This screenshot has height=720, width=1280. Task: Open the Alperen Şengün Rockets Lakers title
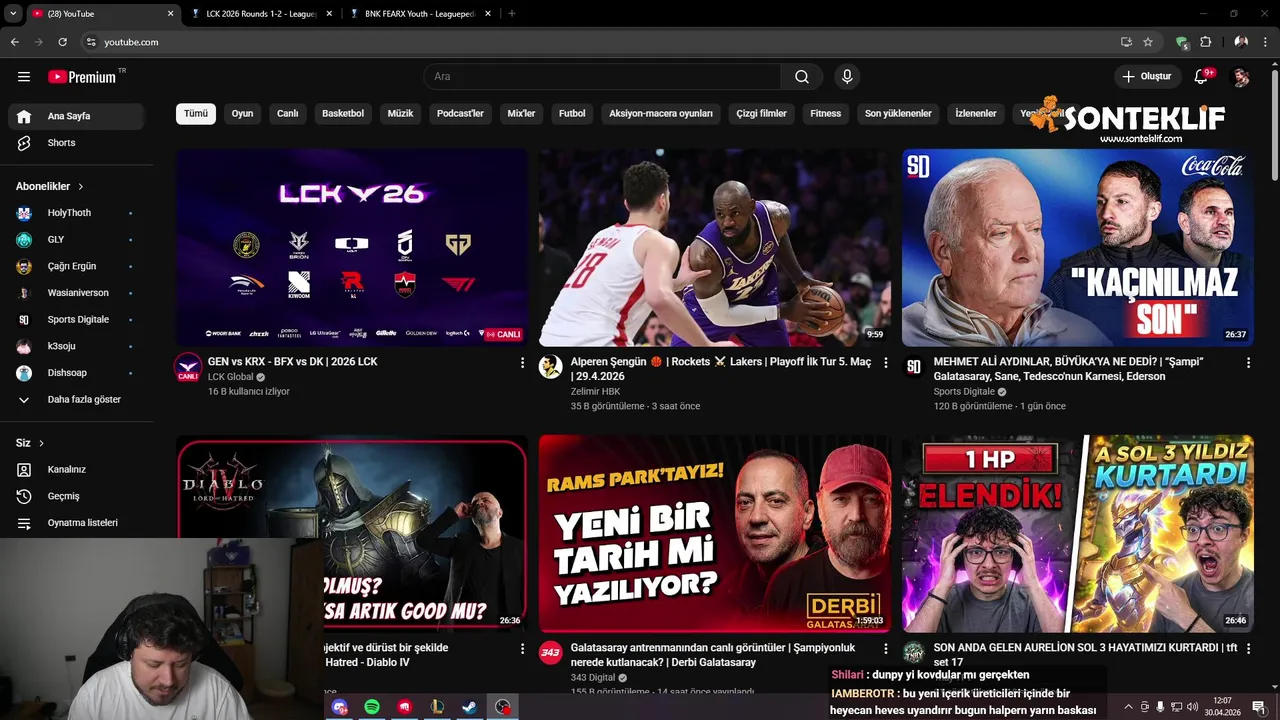[721, 369]
